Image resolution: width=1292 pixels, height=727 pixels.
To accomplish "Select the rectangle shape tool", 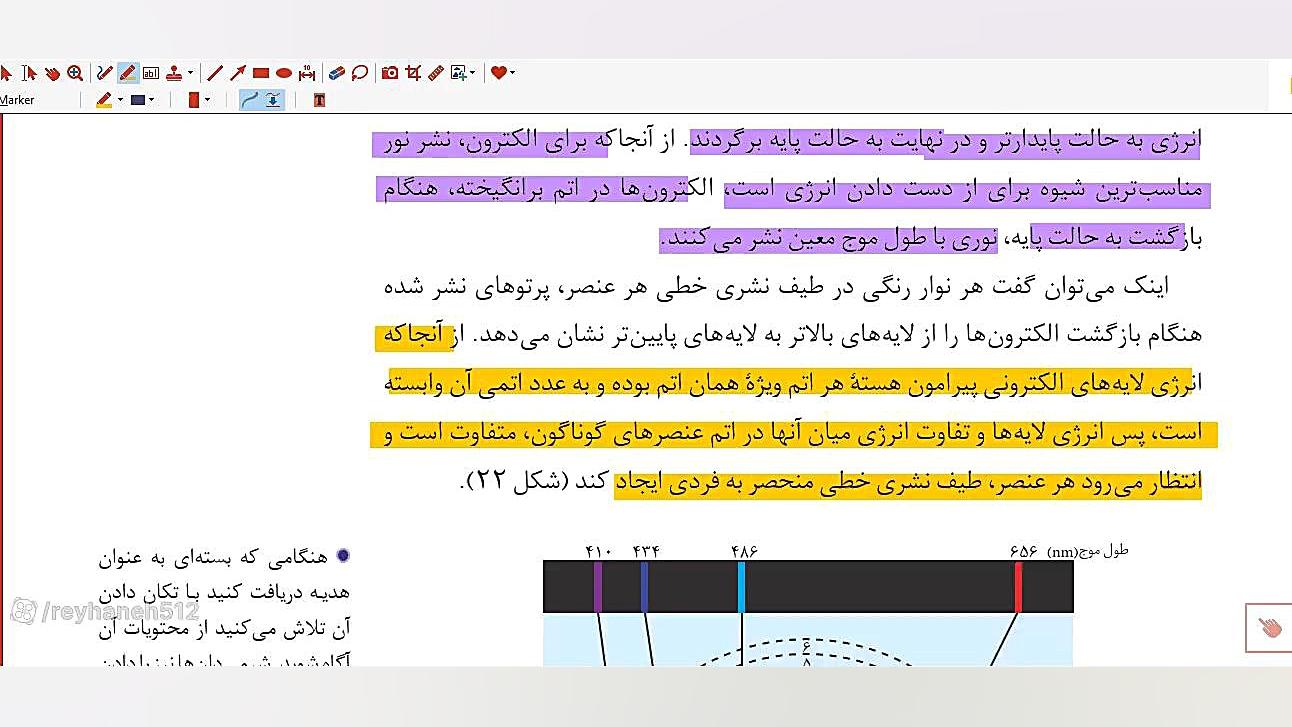I will 261,73.
